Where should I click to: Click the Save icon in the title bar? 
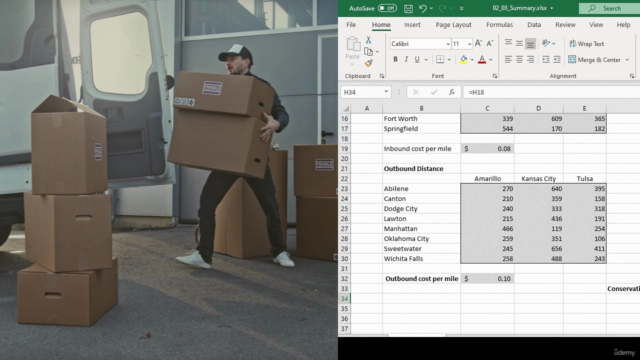pos(408,8)
